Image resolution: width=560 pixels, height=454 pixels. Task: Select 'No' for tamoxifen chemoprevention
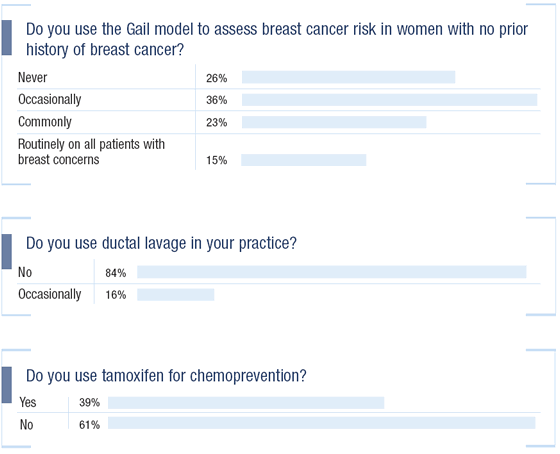(26, 425)
